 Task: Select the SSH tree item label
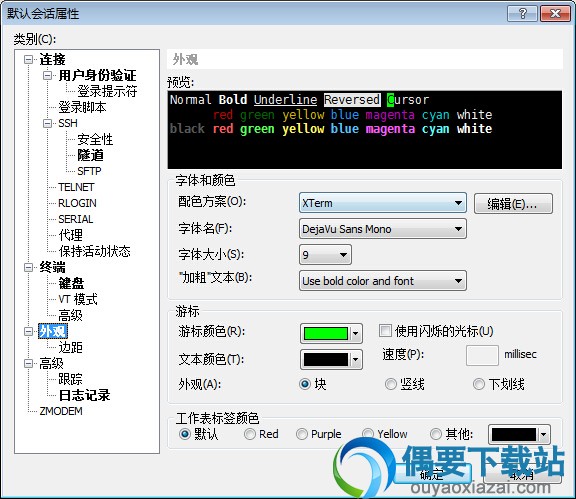pos(68,123)
